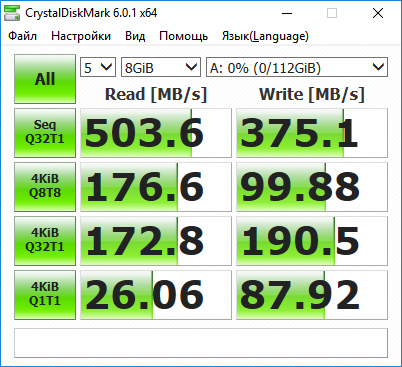The width and height of the screenshot is (402, 367).
Task: Open the Настройки menu
Action: pos(81,36)
